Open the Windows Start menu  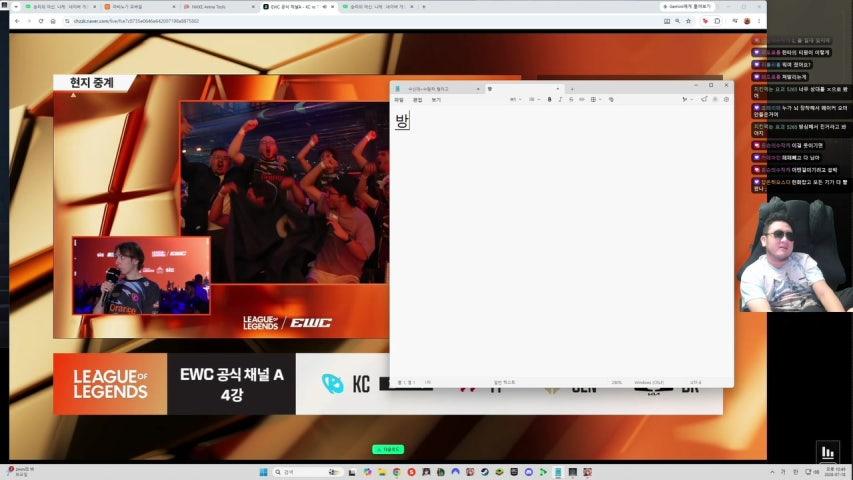[263, 472]
